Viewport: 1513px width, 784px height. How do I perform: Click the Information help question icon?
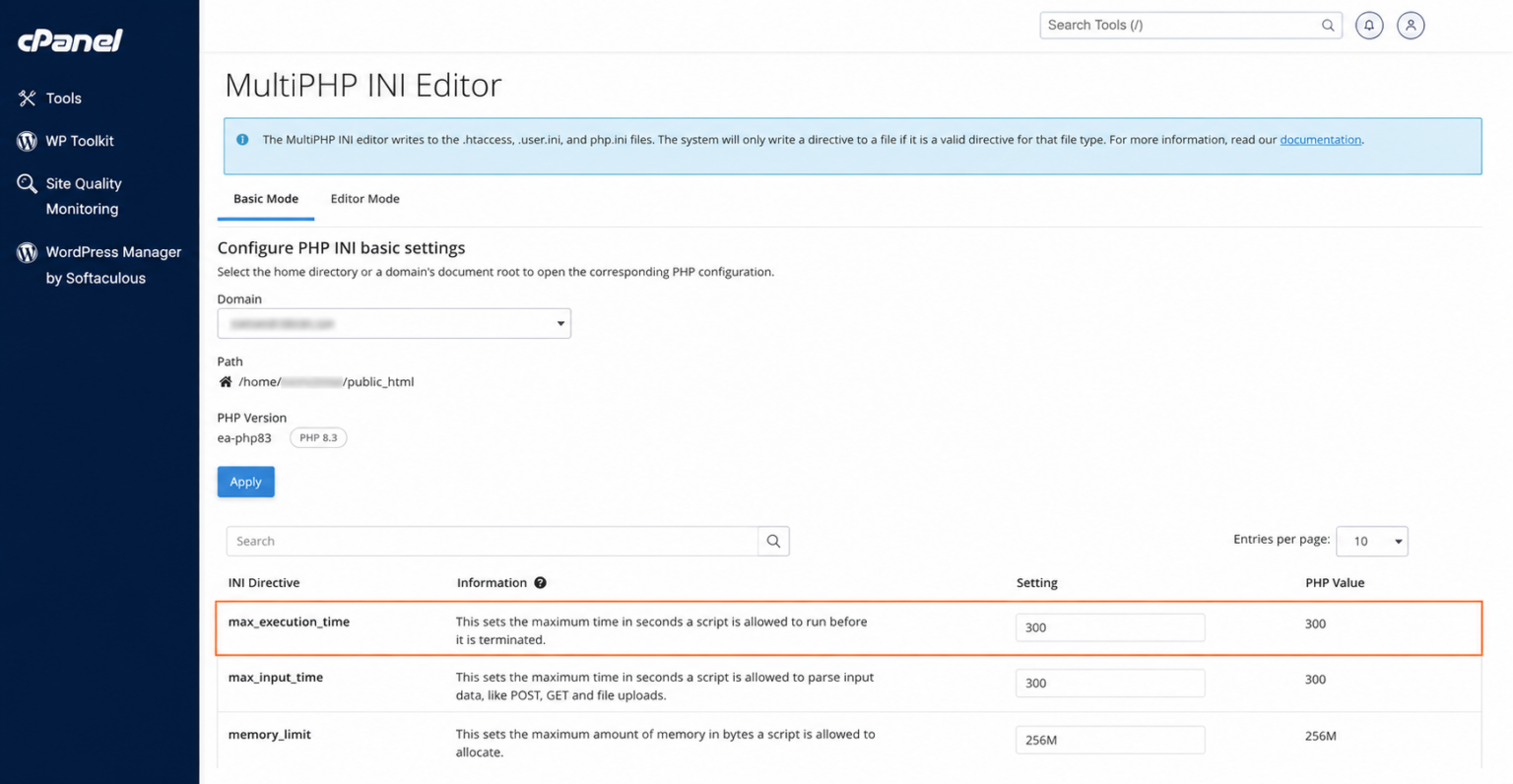[x=540, y=583]
